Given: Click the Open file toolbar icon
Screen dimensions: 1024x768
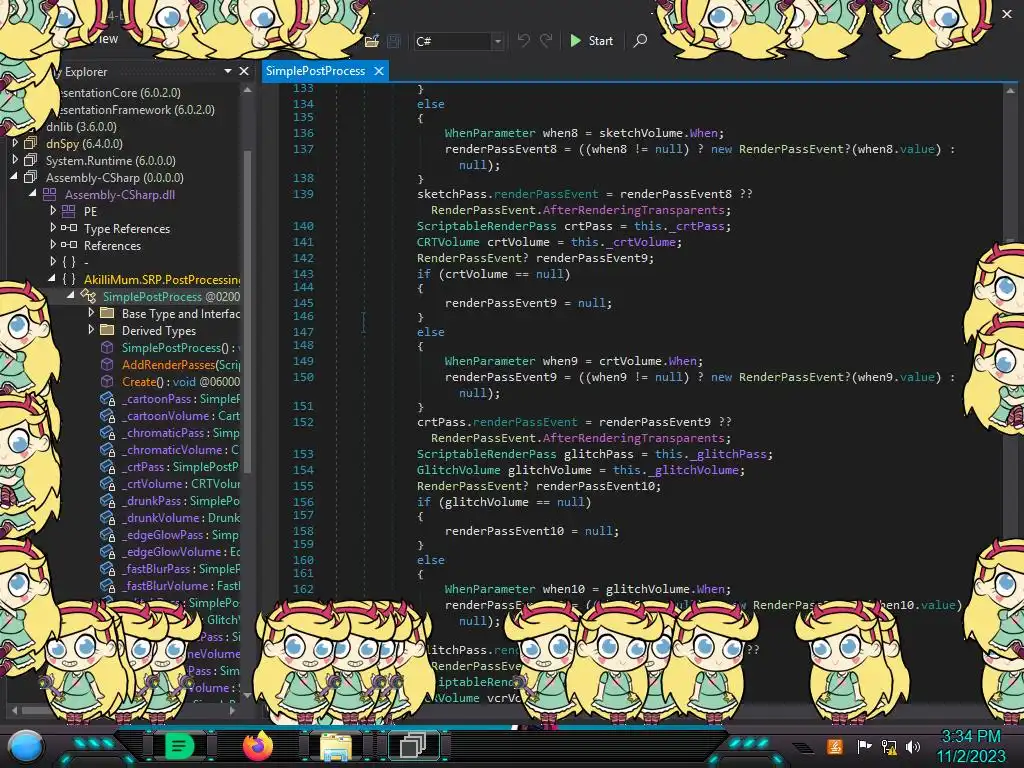Looking at the screenshot, I should [372, 41].
